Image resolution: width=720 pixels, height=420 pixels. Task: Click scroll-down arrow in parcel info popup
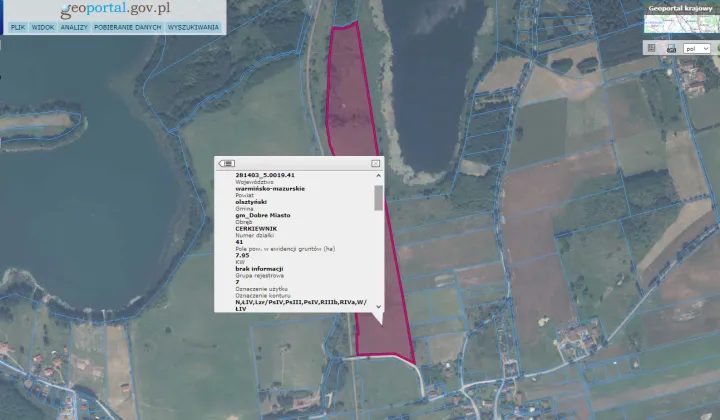(x=378, y=307)
